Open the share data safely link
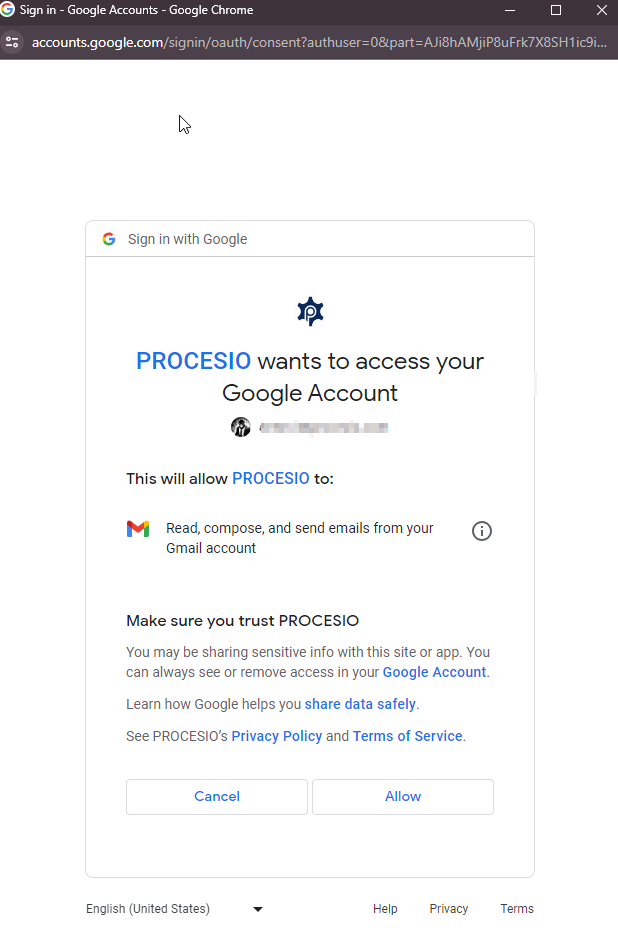 360,704
